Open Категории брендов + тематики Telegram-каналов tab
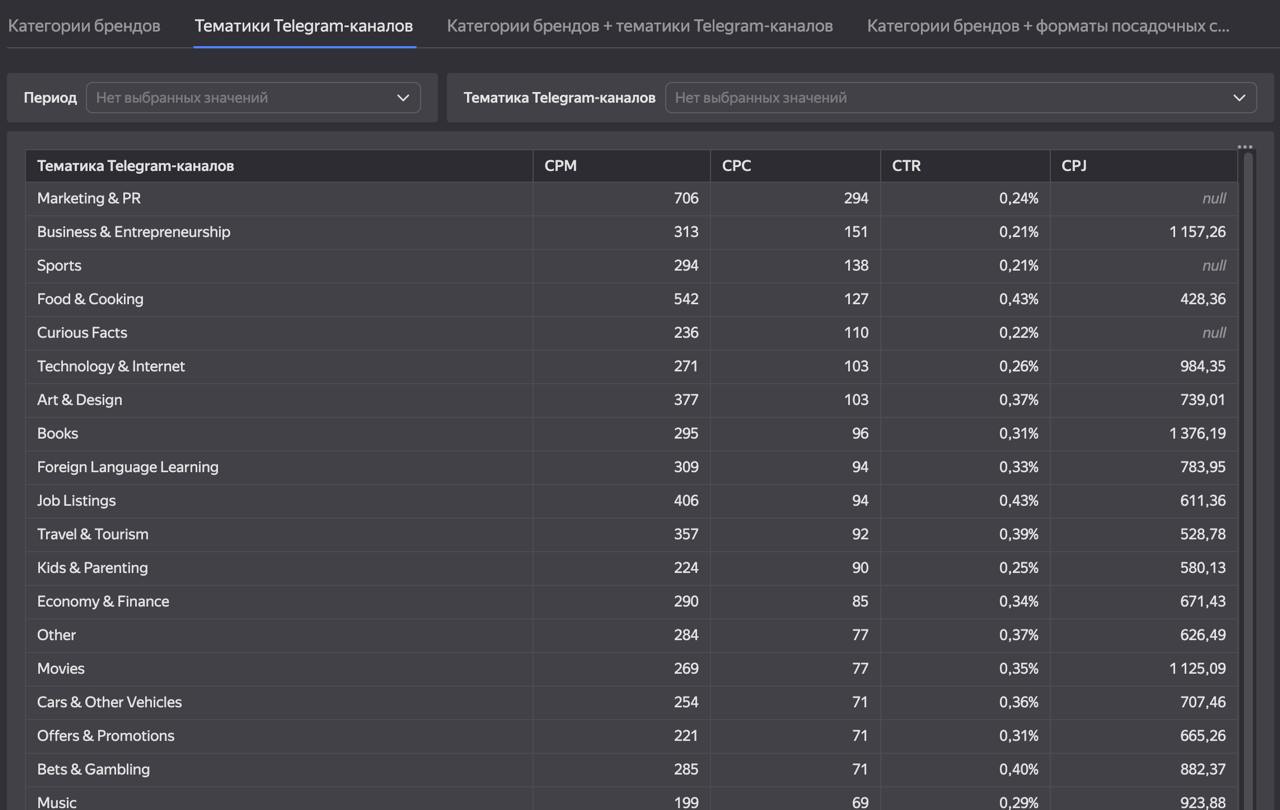1280x810 pixels. click(639, 26)
